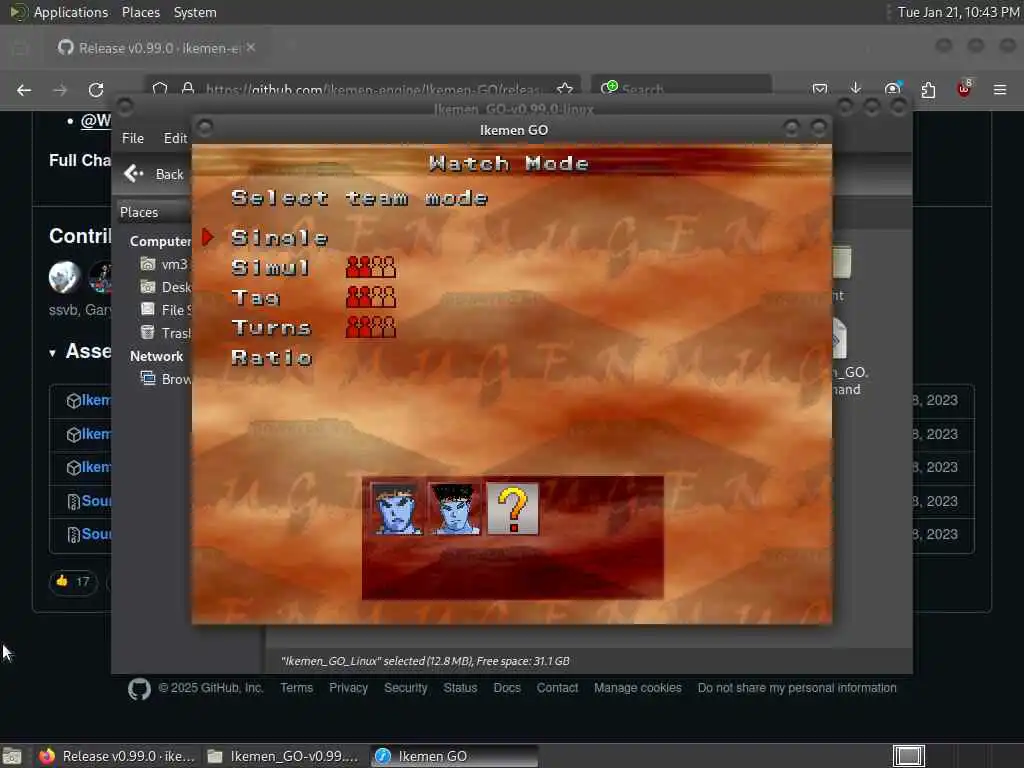This screenshot has height=768, width=1024.
Task: Select vm3 home in Places sidebar
Action: (x=165, y=264)
